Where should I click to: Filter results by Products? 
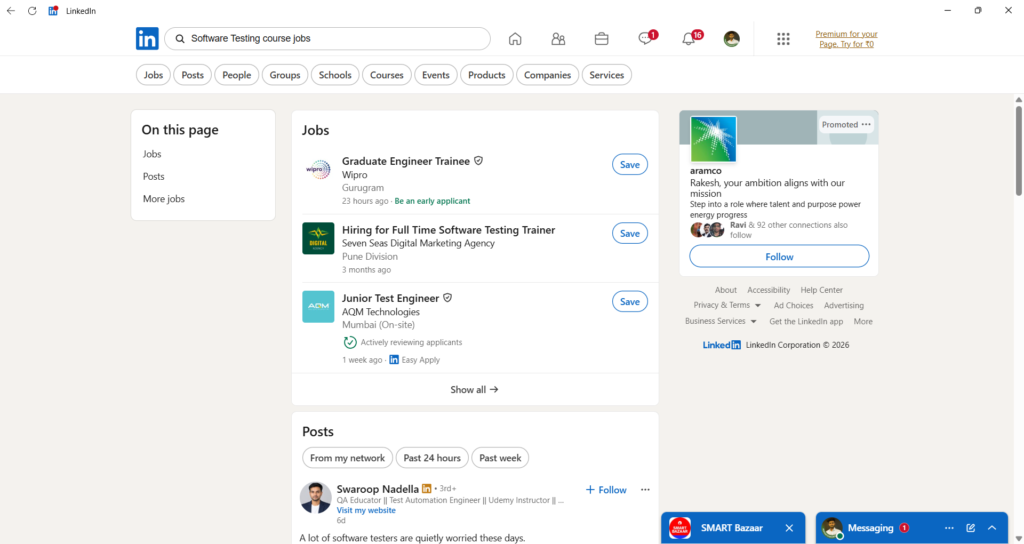click(x=487, y=75)
